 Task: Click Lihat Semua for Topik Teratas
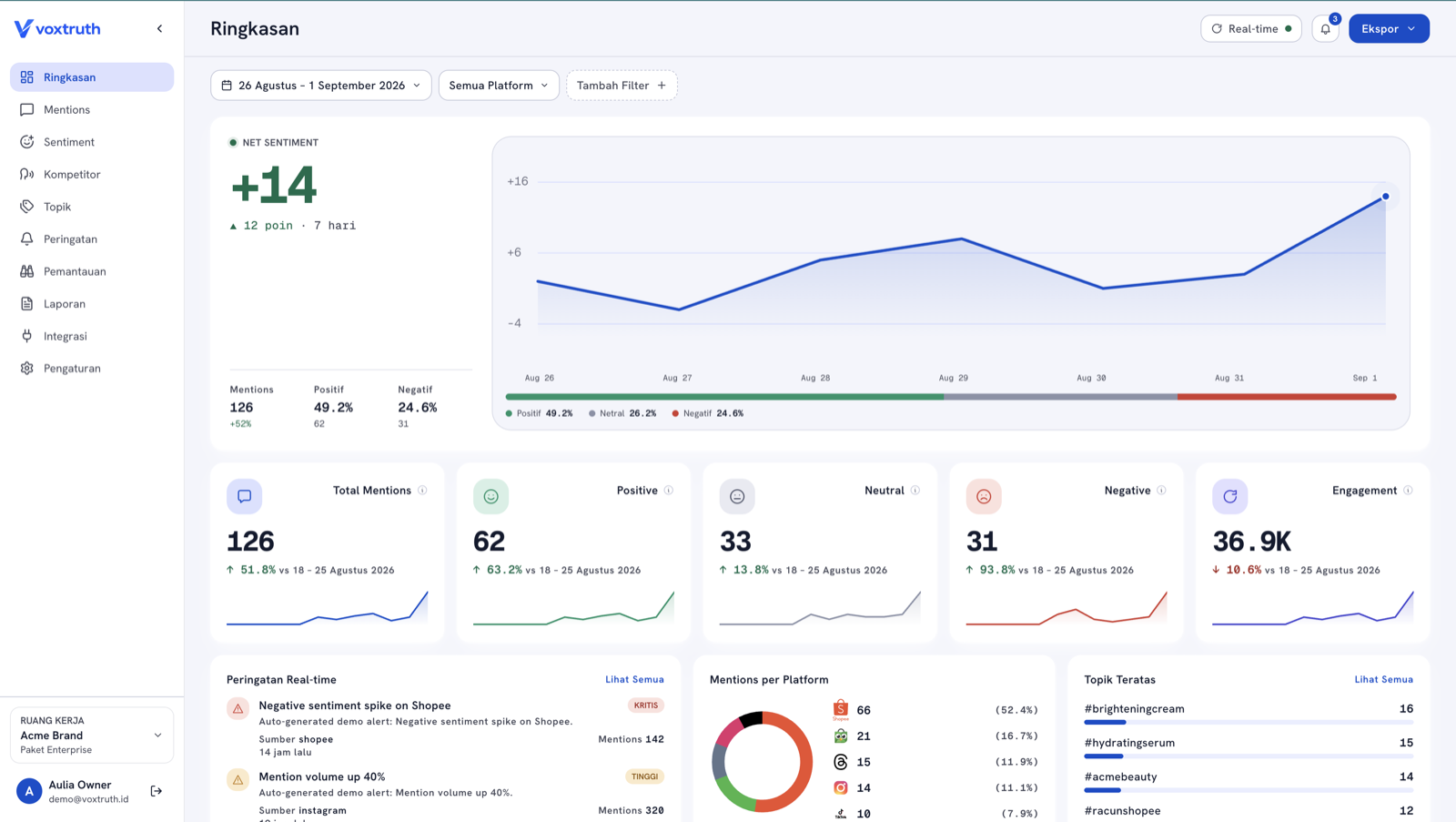(x=1383, y=679)
